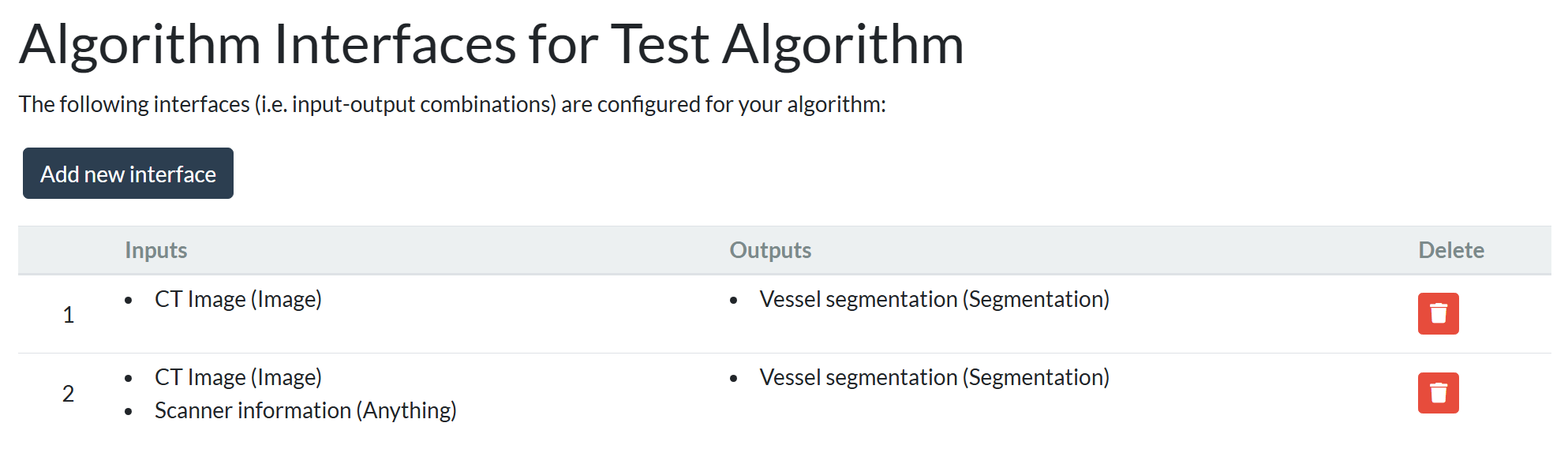
Task: Click Vessel segmentation output in row 1
Action: 934,299
